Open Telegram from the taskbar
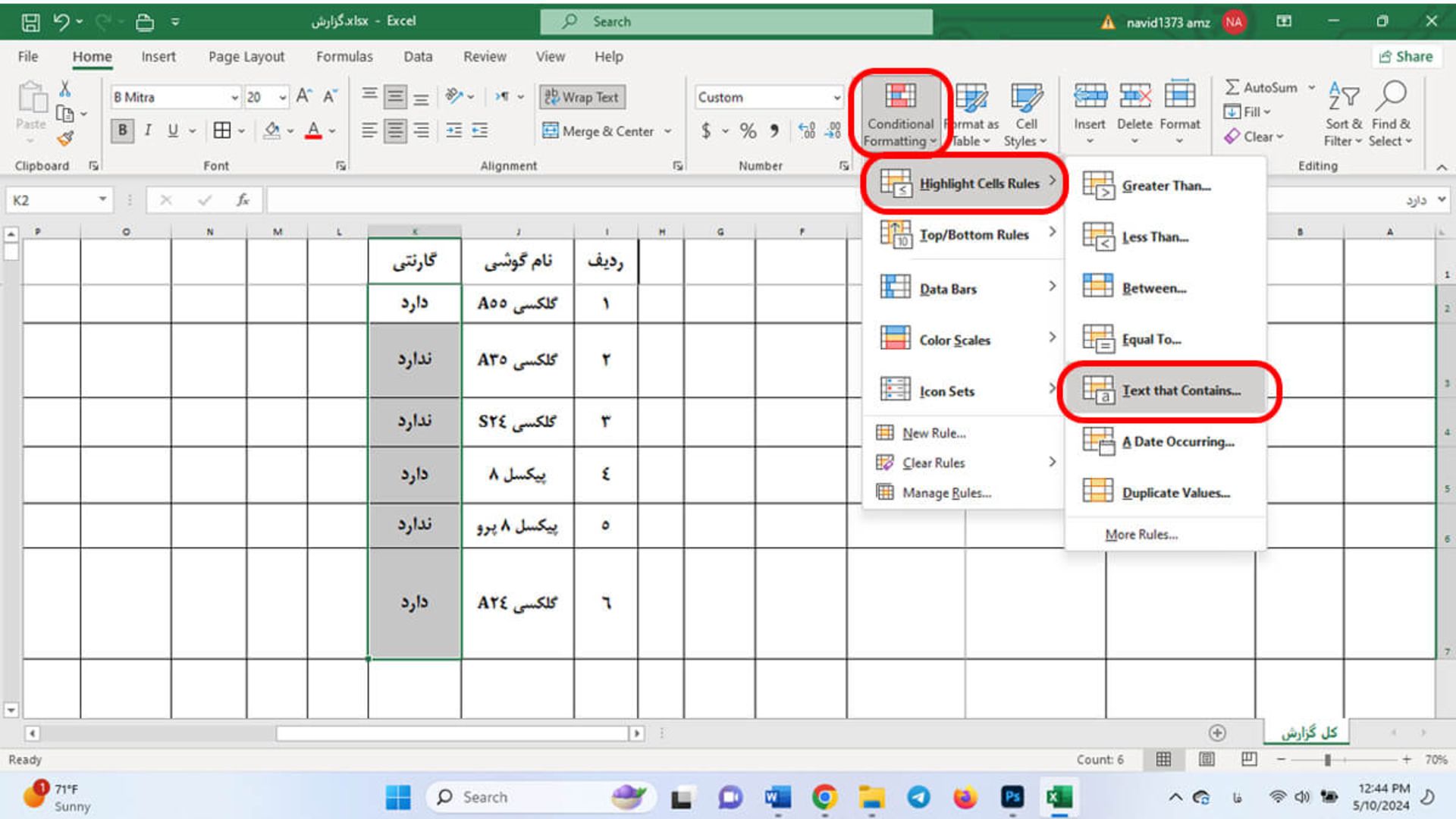The image size is (1456, 819). [918, 797]
